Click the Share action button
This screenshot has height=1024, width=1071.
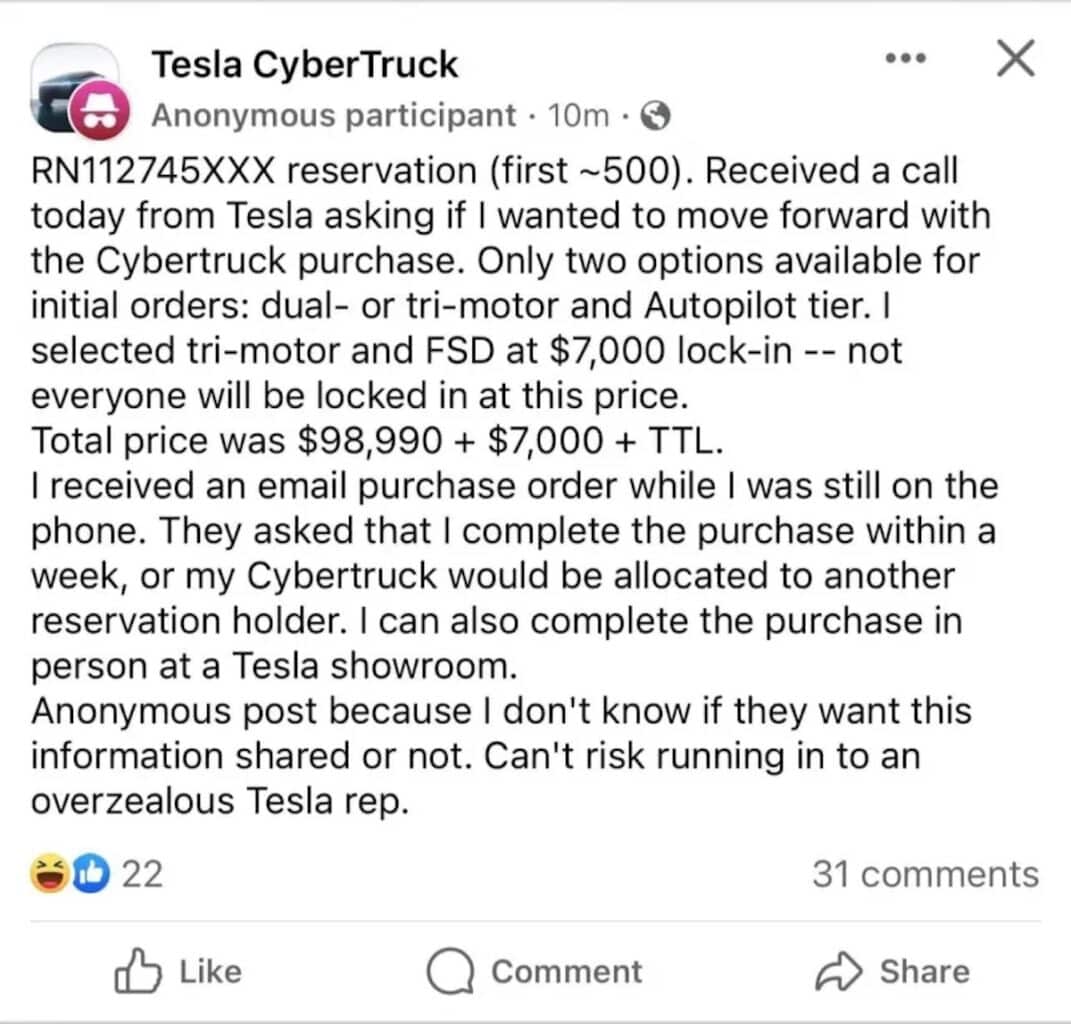893,969
